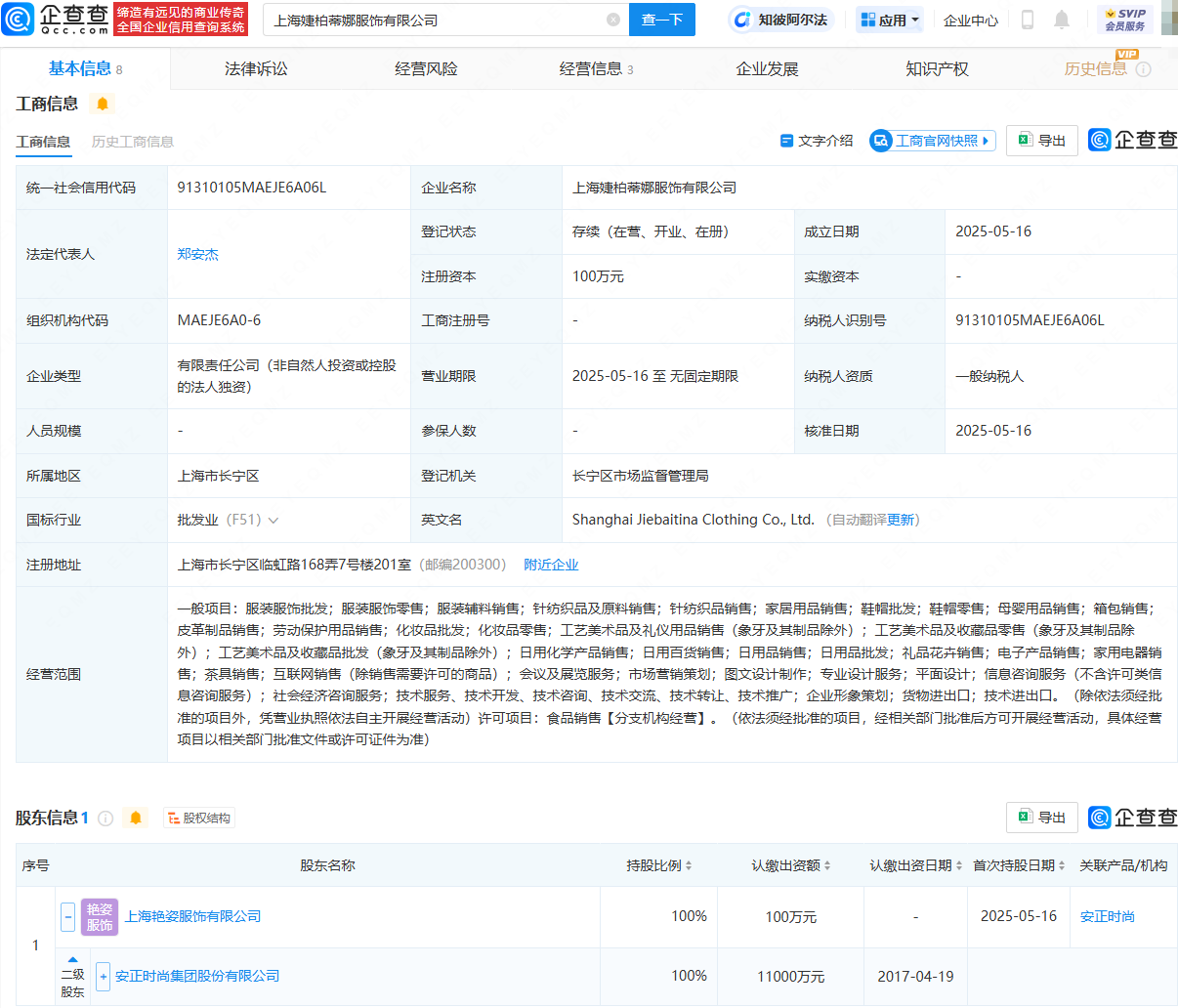The image size is (1178, 1008).
Task: Click the 知彼阿尔法 button
Action: point(781,20)
